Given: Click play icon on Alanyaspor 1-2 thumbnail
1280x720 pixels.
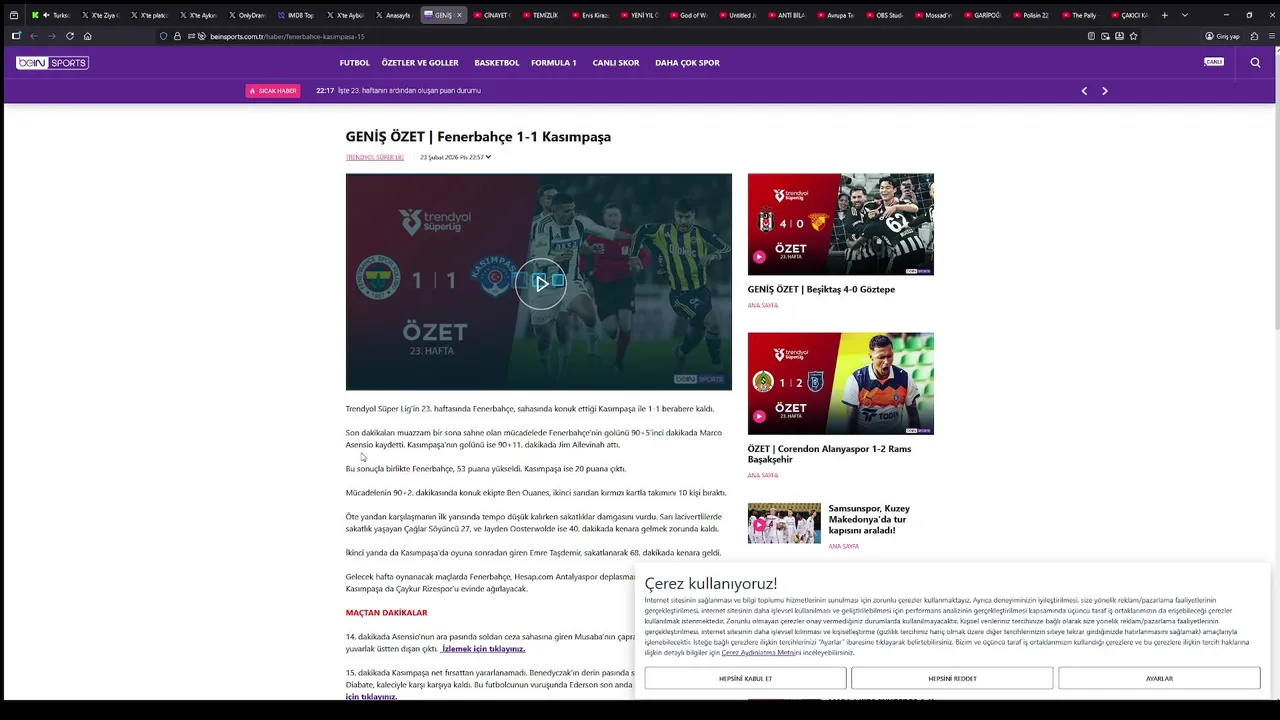Looking at the screenshot, I should tap(759, 416).
